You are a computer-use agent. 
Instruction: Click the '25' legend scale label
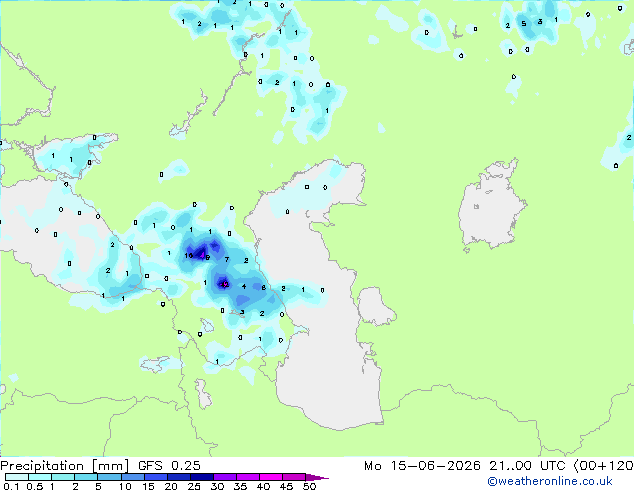pyautogui.click(x=194, y=486)
